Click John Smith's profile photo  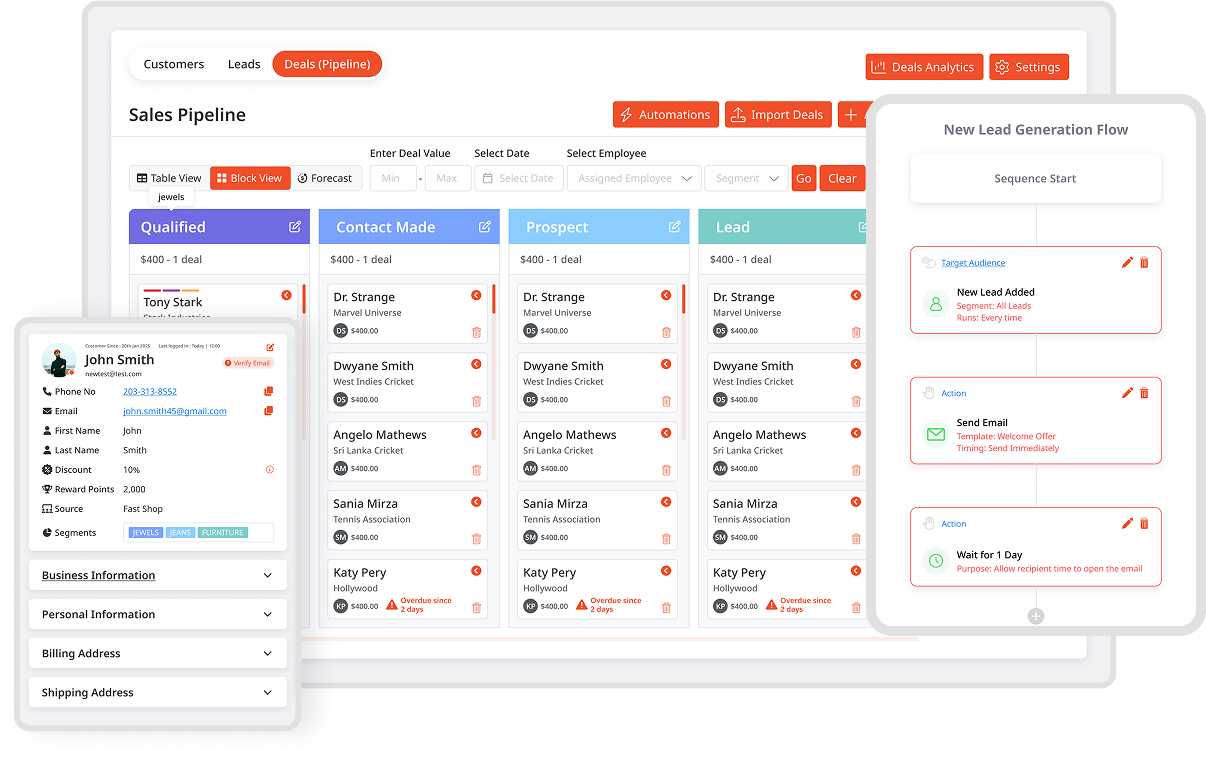[59, 360]
